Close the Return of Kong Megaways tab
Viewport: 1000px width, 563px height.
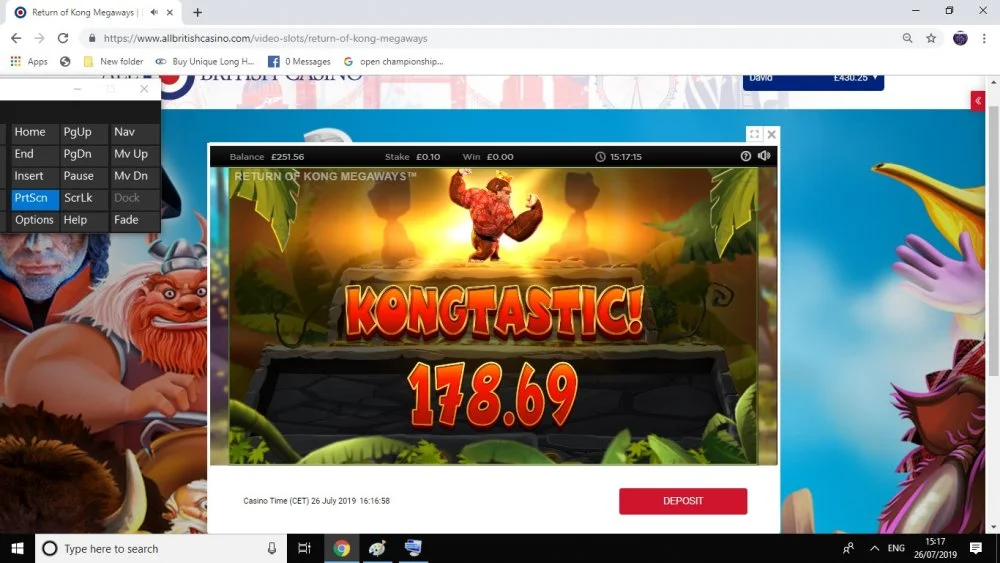170,12
